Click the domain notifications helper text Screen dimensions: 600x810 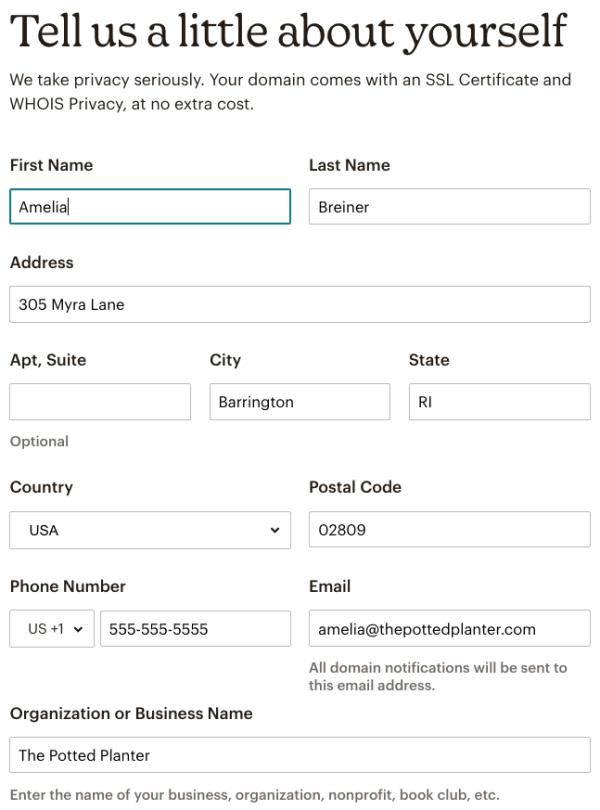click(x=438, y=676)
